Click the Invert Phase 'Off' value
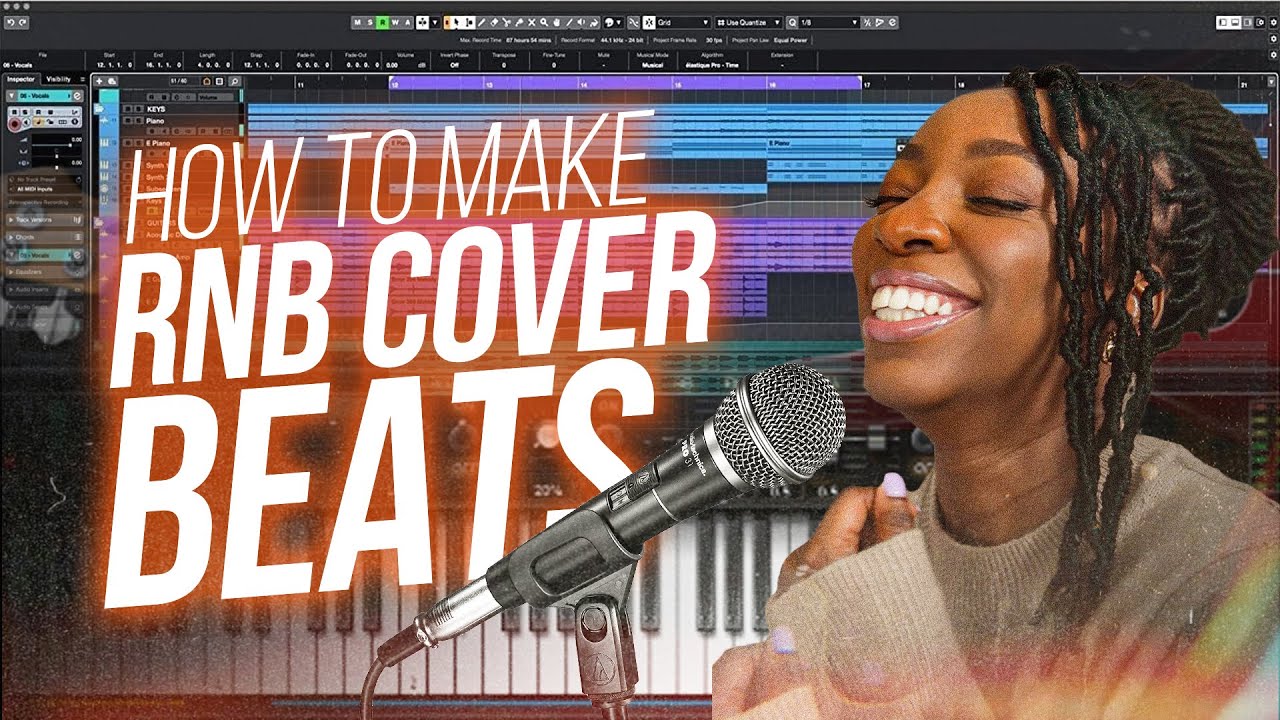This screenshot has height=720, width=1280. coord(454,64)
